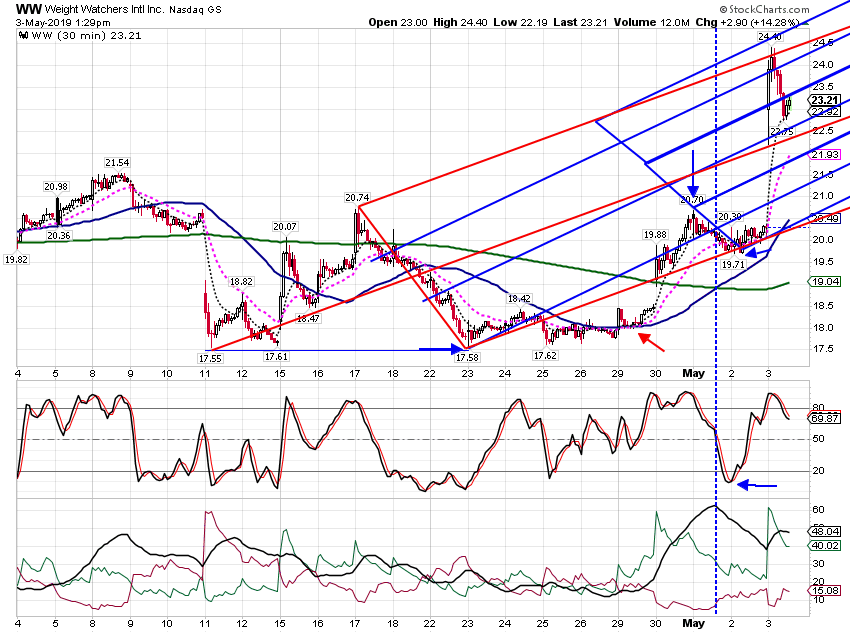This screenshot has width=850, height=633.
Task: Click the 20.36 price label
Action: click(59, 236)
